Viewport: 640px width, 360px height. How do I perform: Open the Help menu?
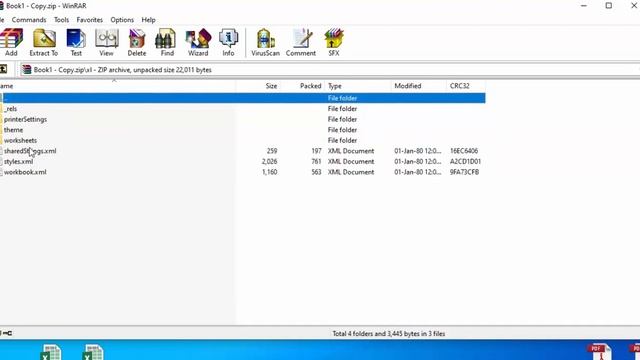click(x=148, y=20)
